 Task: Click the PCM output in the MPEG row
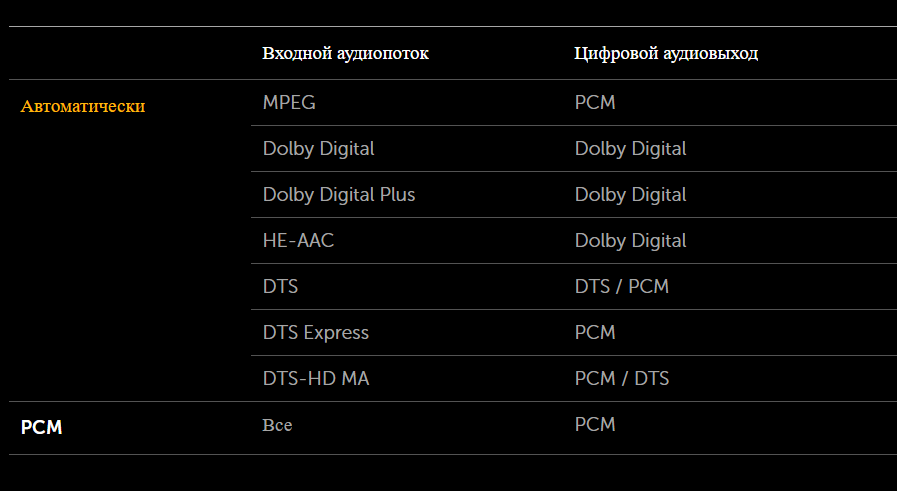pos(595,102)
